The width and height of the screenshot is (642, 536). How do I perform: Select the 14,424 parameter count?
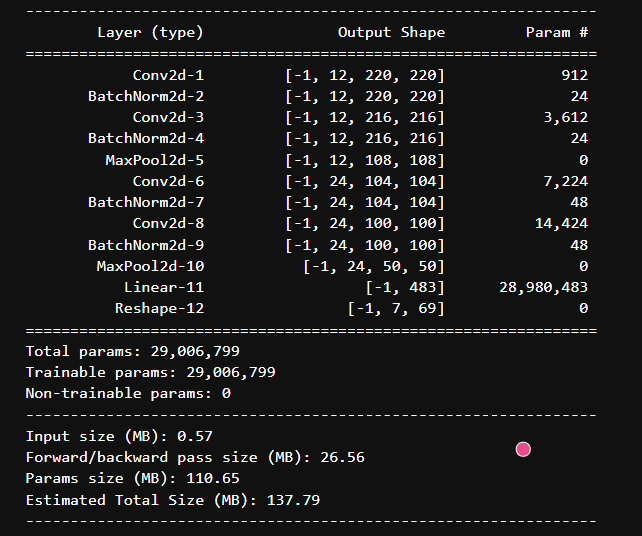(x=561, y=223)
